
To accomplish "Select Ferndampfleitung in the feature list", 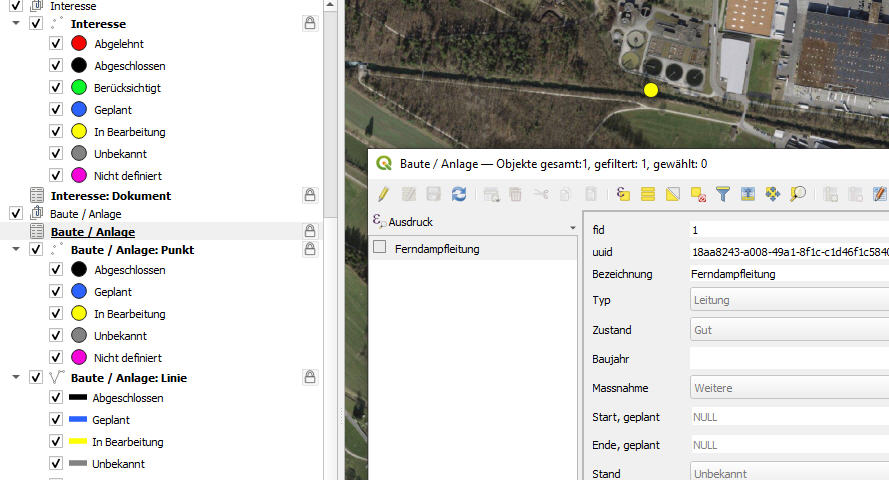I will (x=437, y=249).
